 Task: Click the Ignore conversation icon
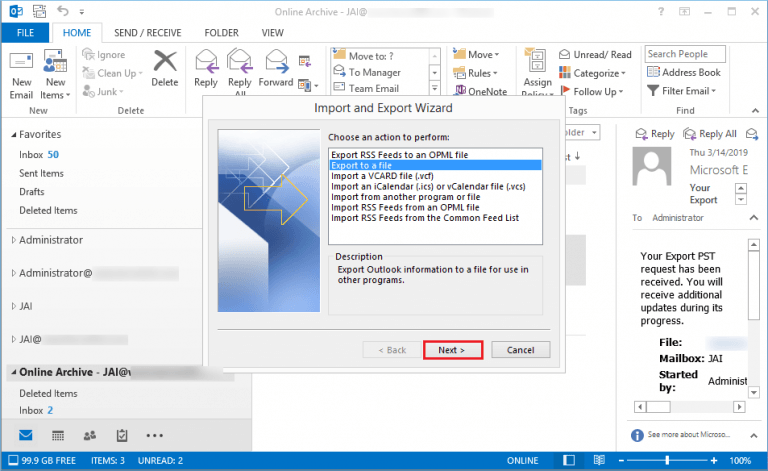(x=88, y=54)
